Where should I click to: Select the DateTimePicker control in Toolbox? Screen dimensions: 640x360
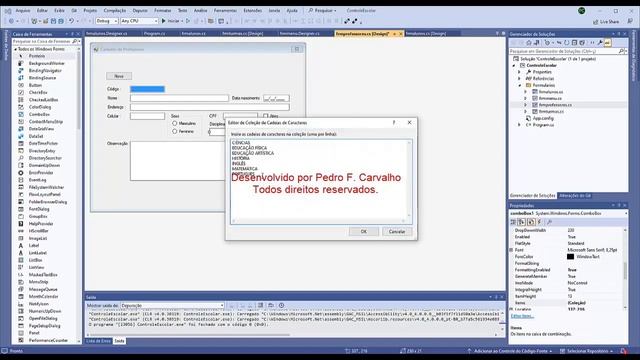pos(43,143)
